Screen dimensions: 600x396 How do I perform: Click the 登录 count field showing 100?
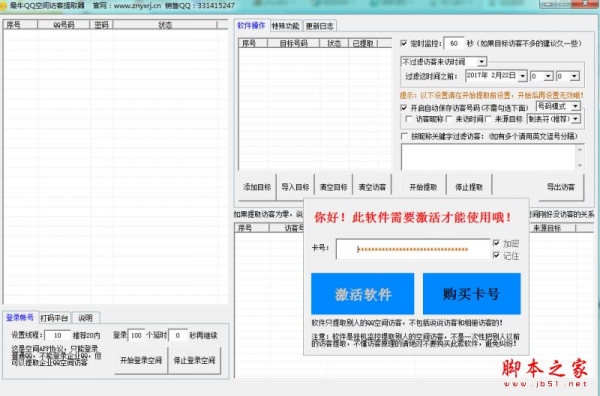[136, 335]
